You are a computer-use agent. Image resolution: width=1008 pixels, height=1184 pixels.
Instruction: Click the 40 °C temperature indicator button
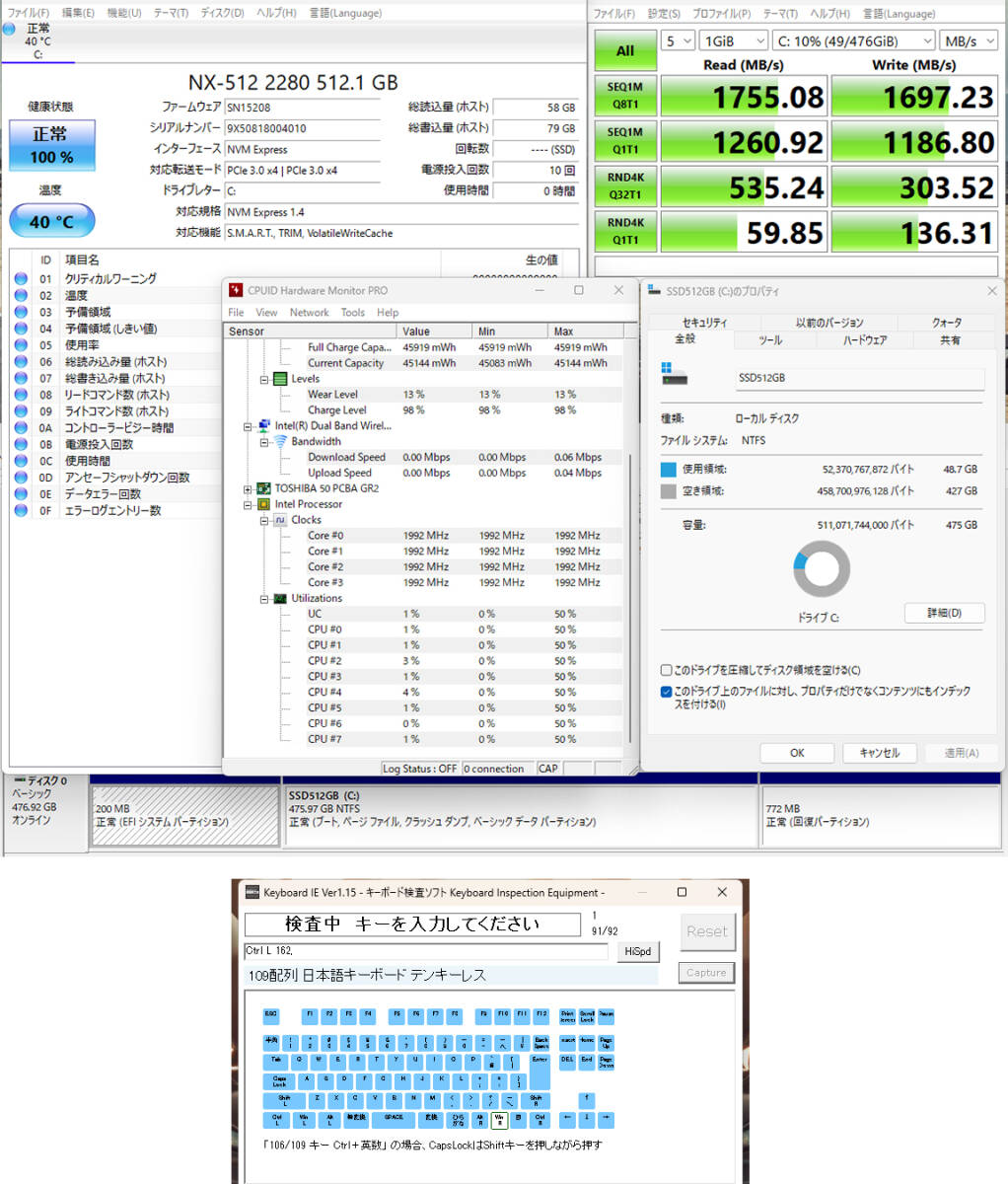point(51,221)
